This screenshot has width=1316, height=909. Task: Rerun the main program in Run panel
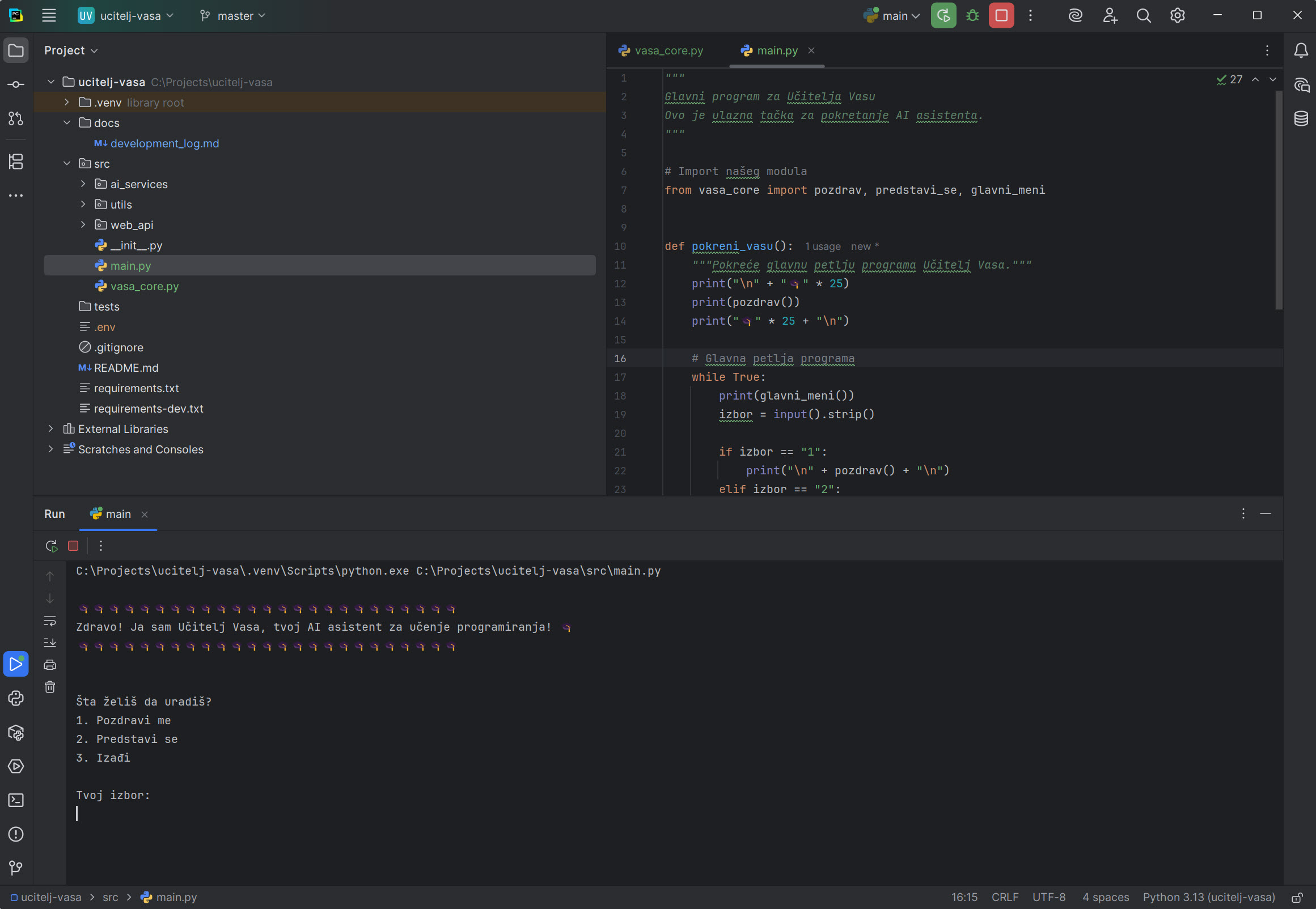50,546
